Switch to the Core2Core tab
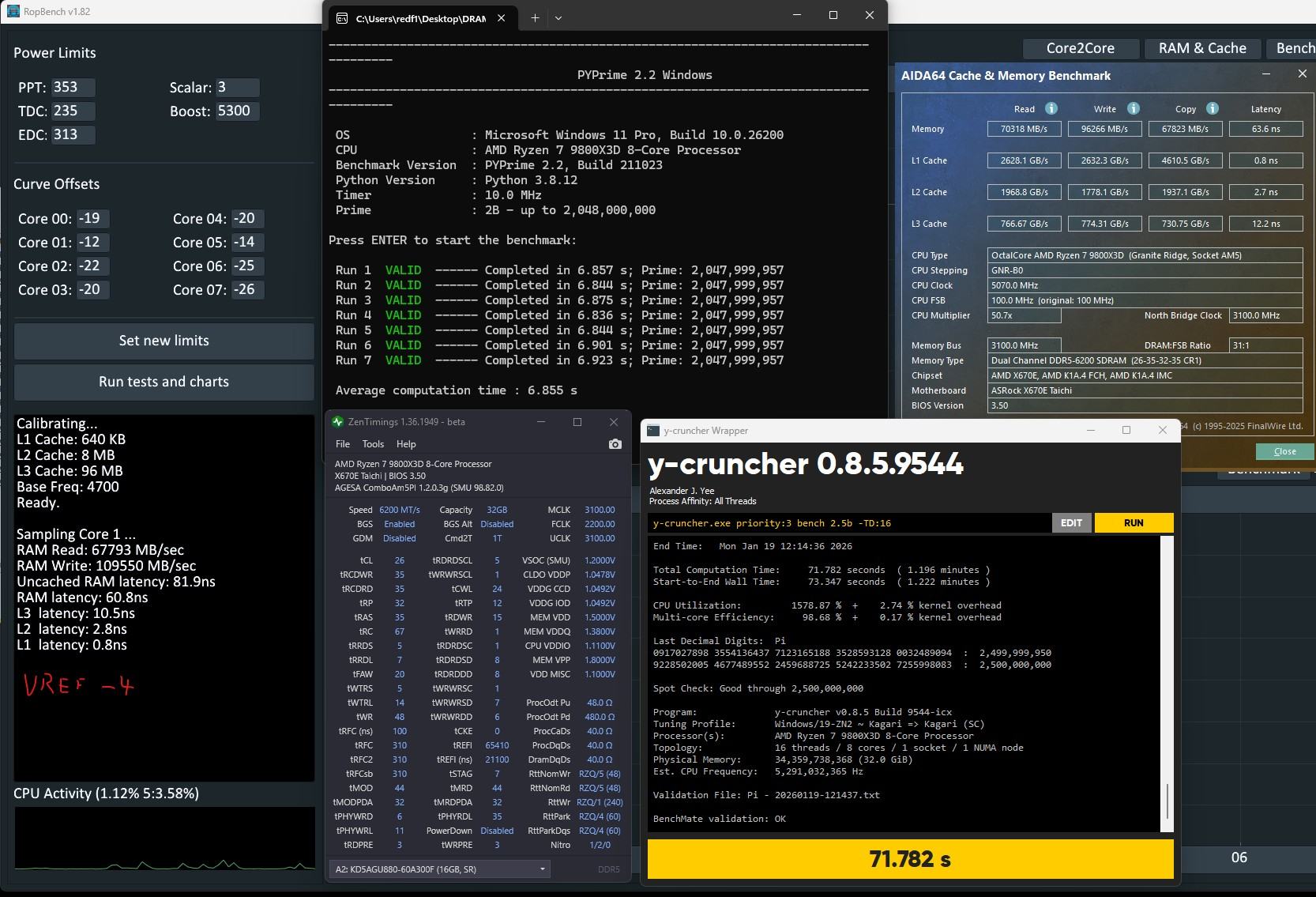The width and height of the screenshot is (1316, 897). 1081,48
